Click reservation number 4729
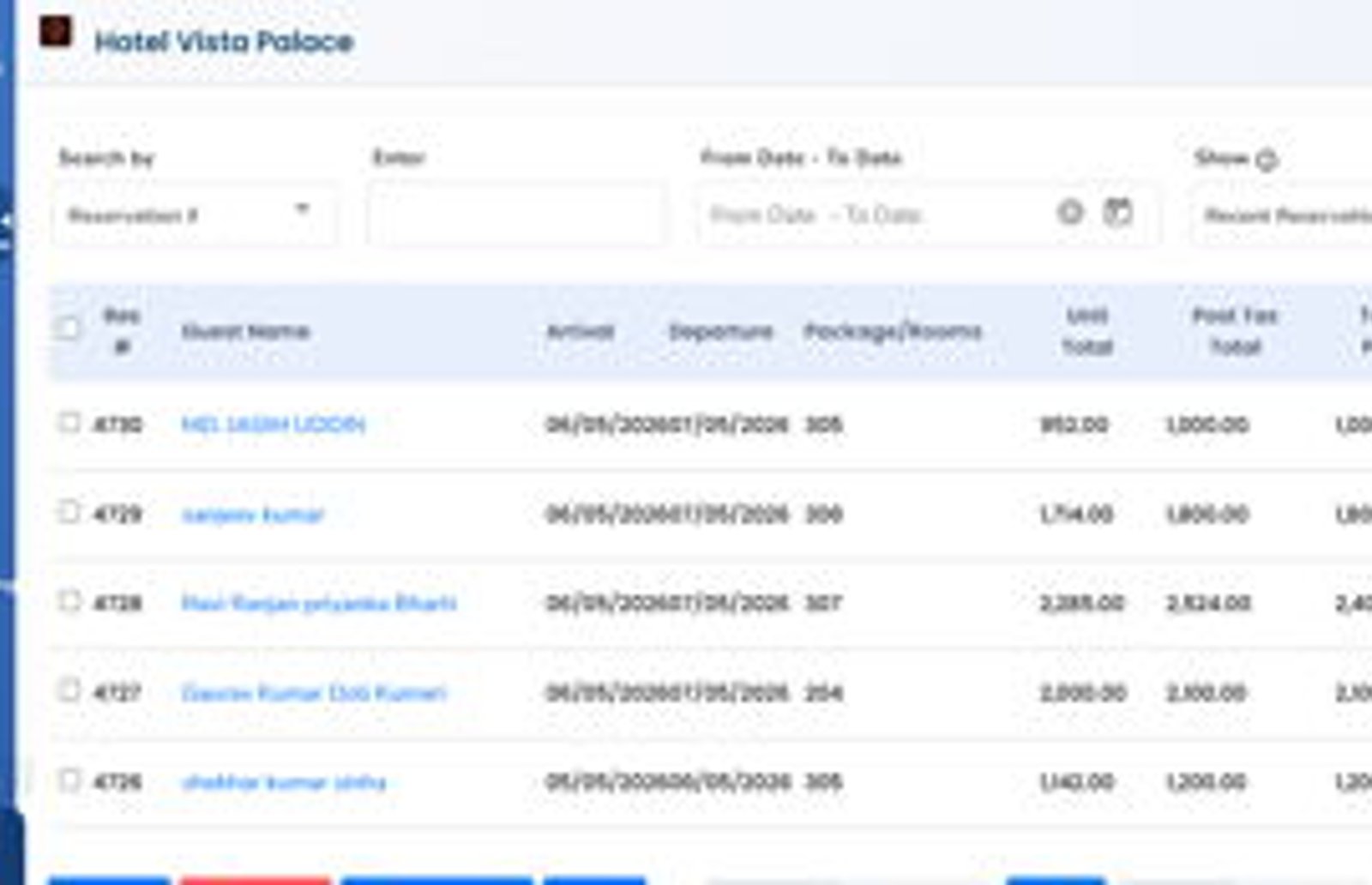The width and height of the screenshot is (1372, 885). tap(117, 514)
